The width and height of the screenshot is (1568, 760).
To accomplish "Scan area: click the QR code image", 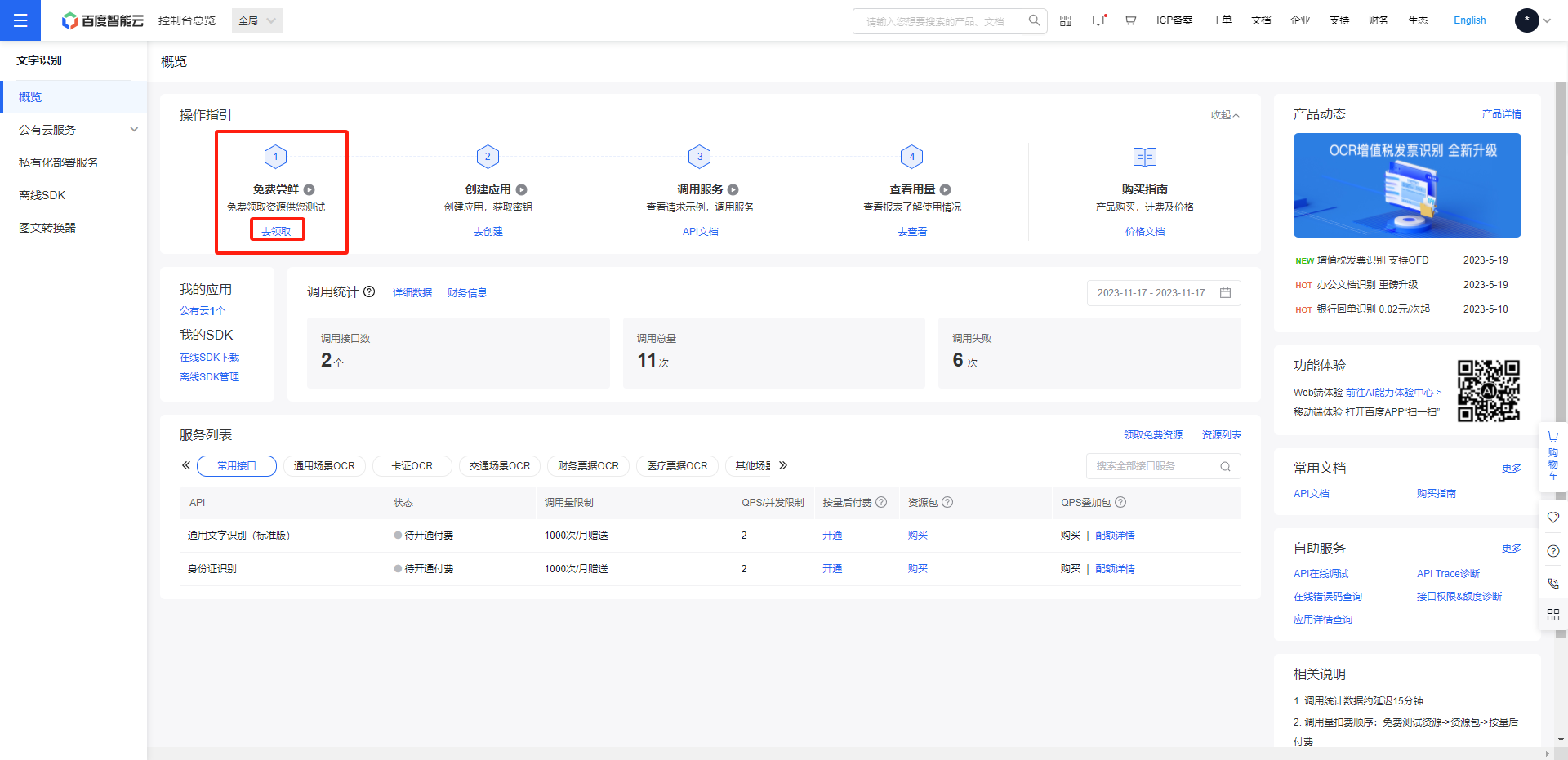I will (x=1489, y=391).
